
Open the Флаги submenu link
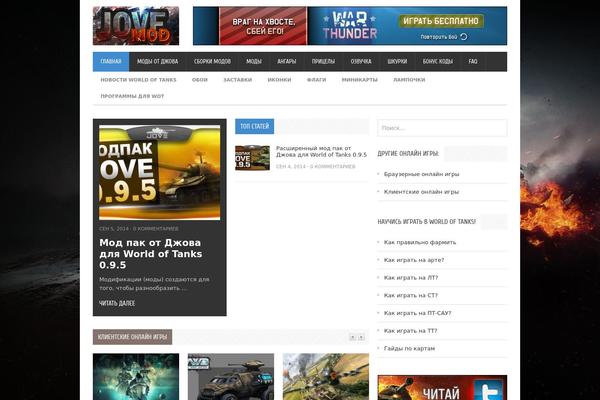coord(316,80)
